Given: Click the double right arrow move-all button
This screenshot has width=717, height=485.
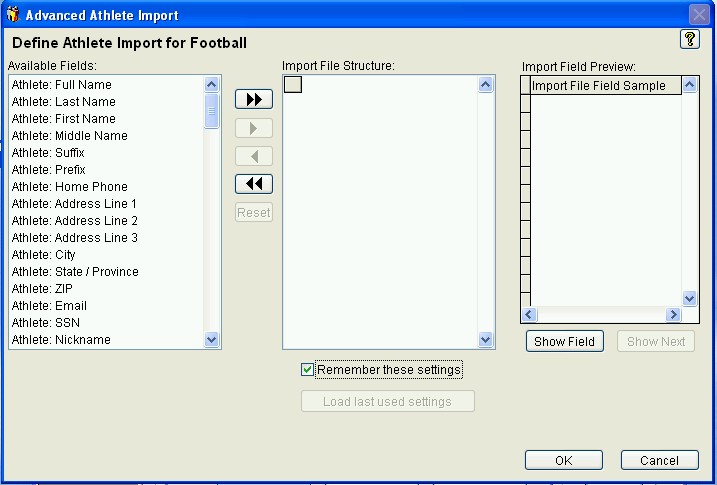Looking at the screenshot, I should (x=254, y=99).
